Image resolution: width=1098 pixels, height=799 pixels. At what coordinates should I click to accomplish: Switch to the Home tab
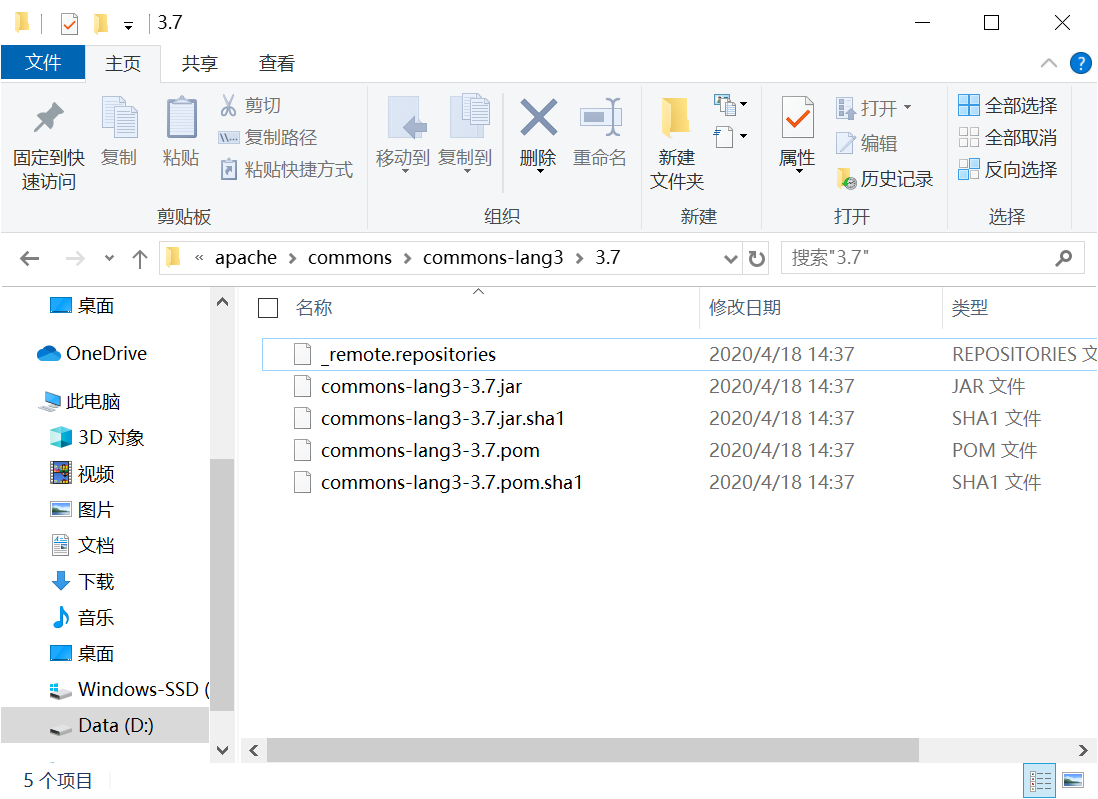[x=123, y=64]
